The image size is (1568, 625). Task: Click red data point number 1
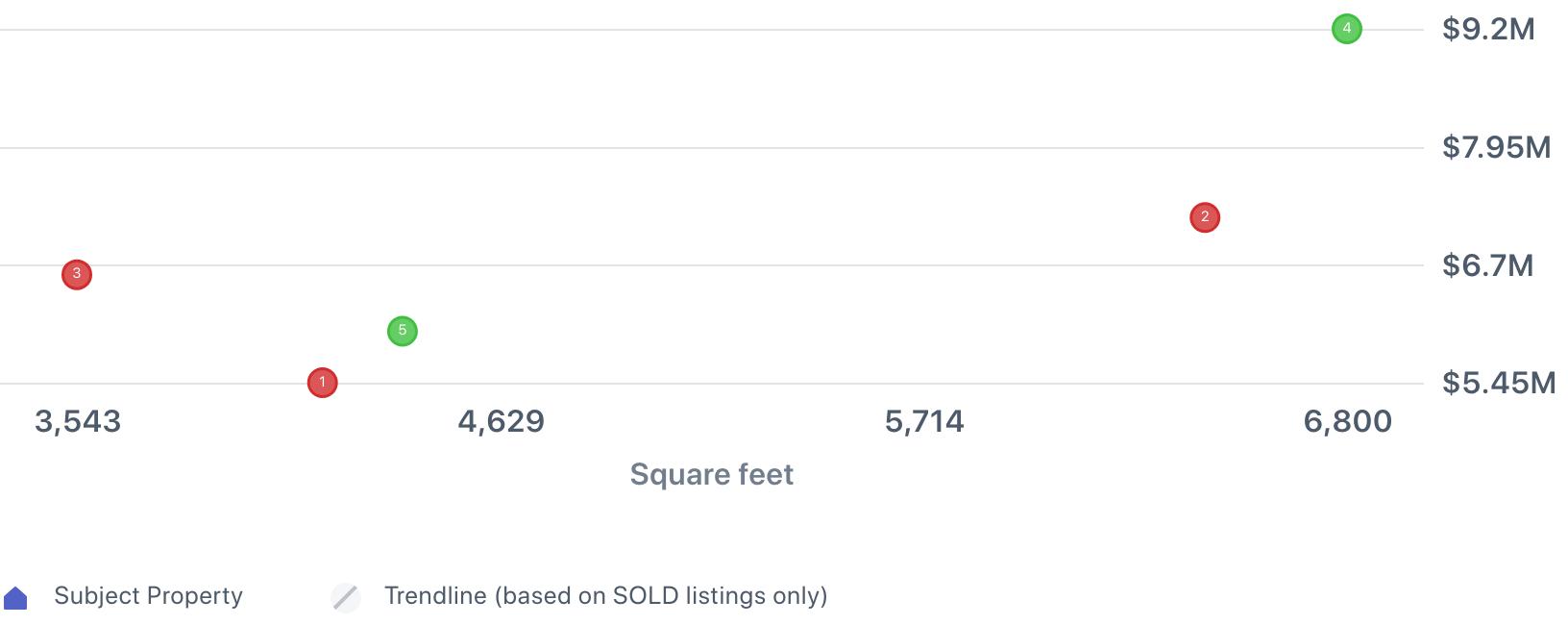click(x=322, y=383)
